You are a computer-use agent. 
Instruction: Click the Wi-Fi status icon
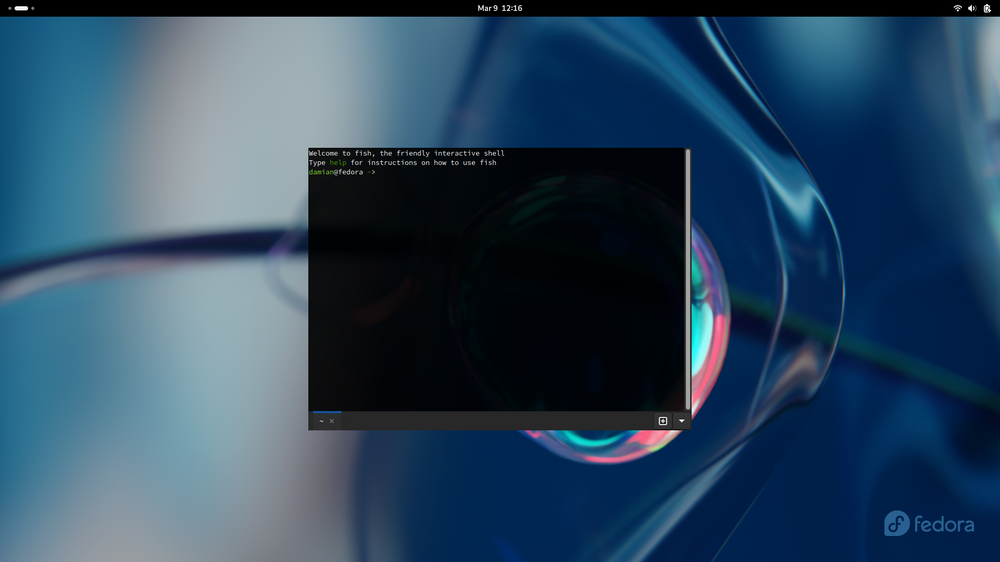(957, 8)
